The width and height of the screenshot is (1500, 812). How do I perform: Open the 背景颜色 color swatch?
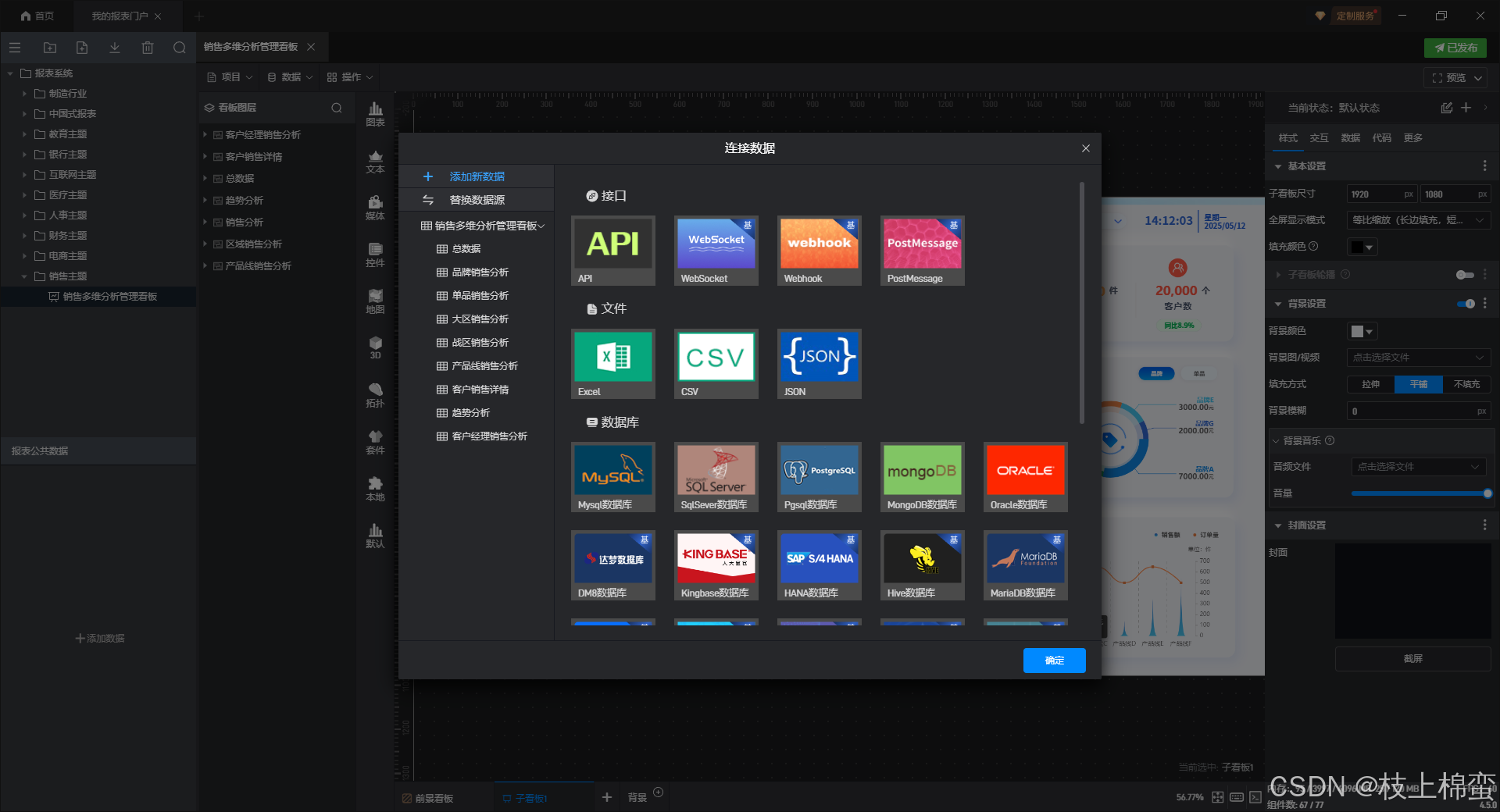[x=1362, y=332]
